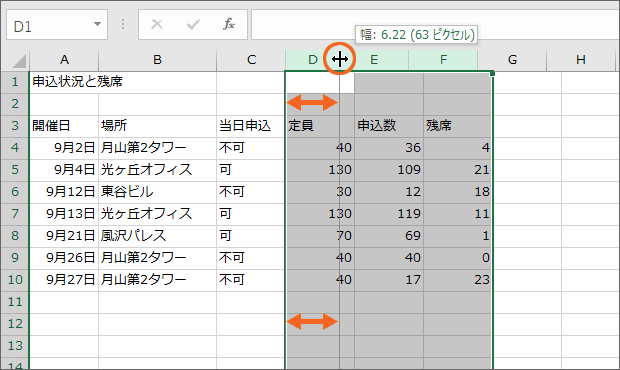Screen dimensions: 620x370
Task: Select row 2 header
Action: [15, 104]
